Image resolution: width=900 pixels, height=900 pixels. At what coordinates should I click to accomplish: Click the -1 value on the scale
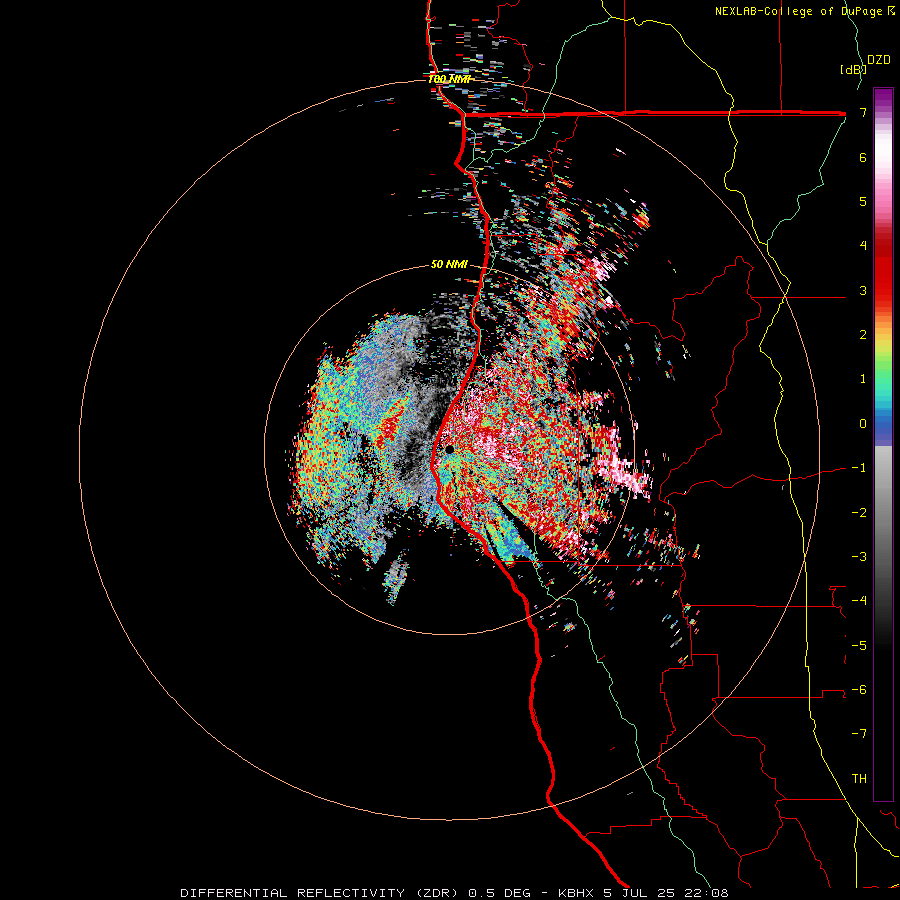point(859,468)
